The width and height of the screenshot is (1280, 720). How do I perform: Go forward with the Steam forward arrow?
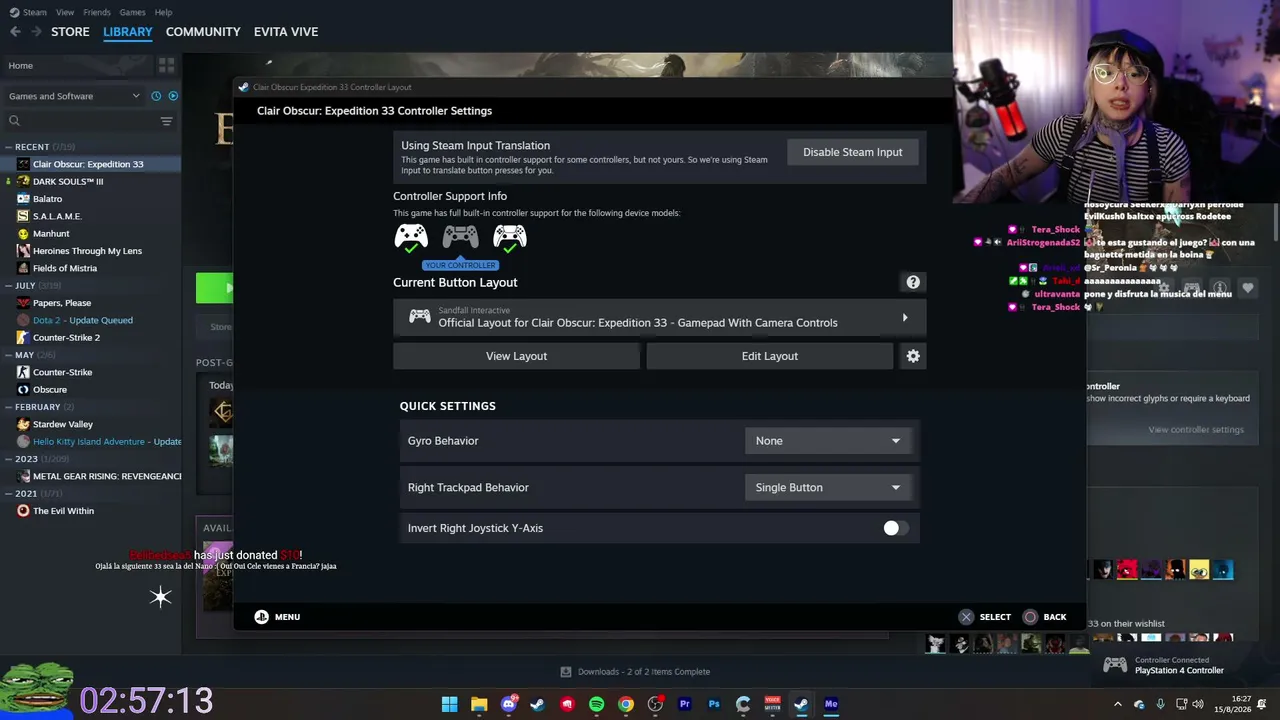pyautogui.click(x=37, y=32)
